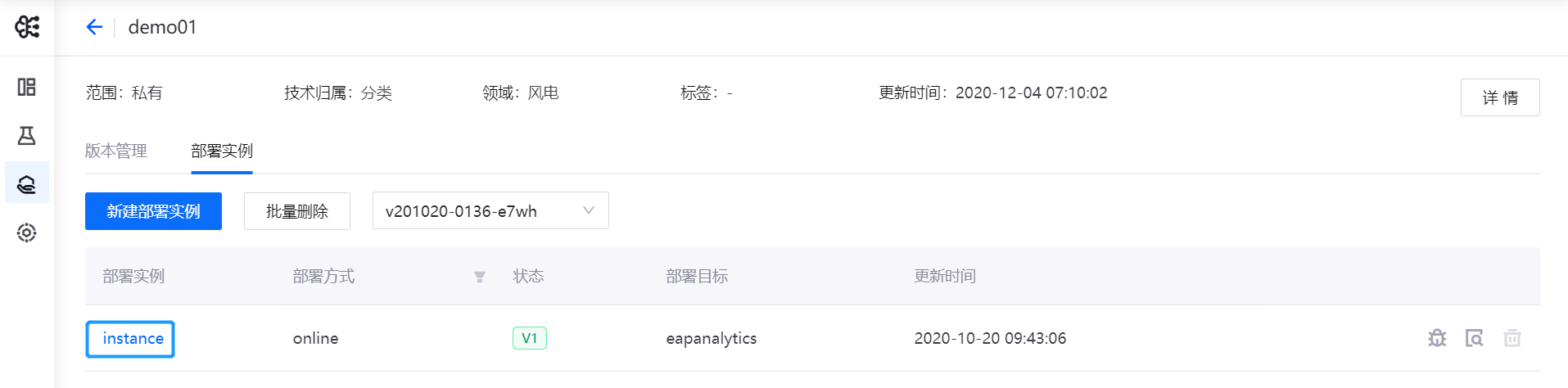
Task: Click the trash delete icon for instance
Action: [x=1512, y=338]
